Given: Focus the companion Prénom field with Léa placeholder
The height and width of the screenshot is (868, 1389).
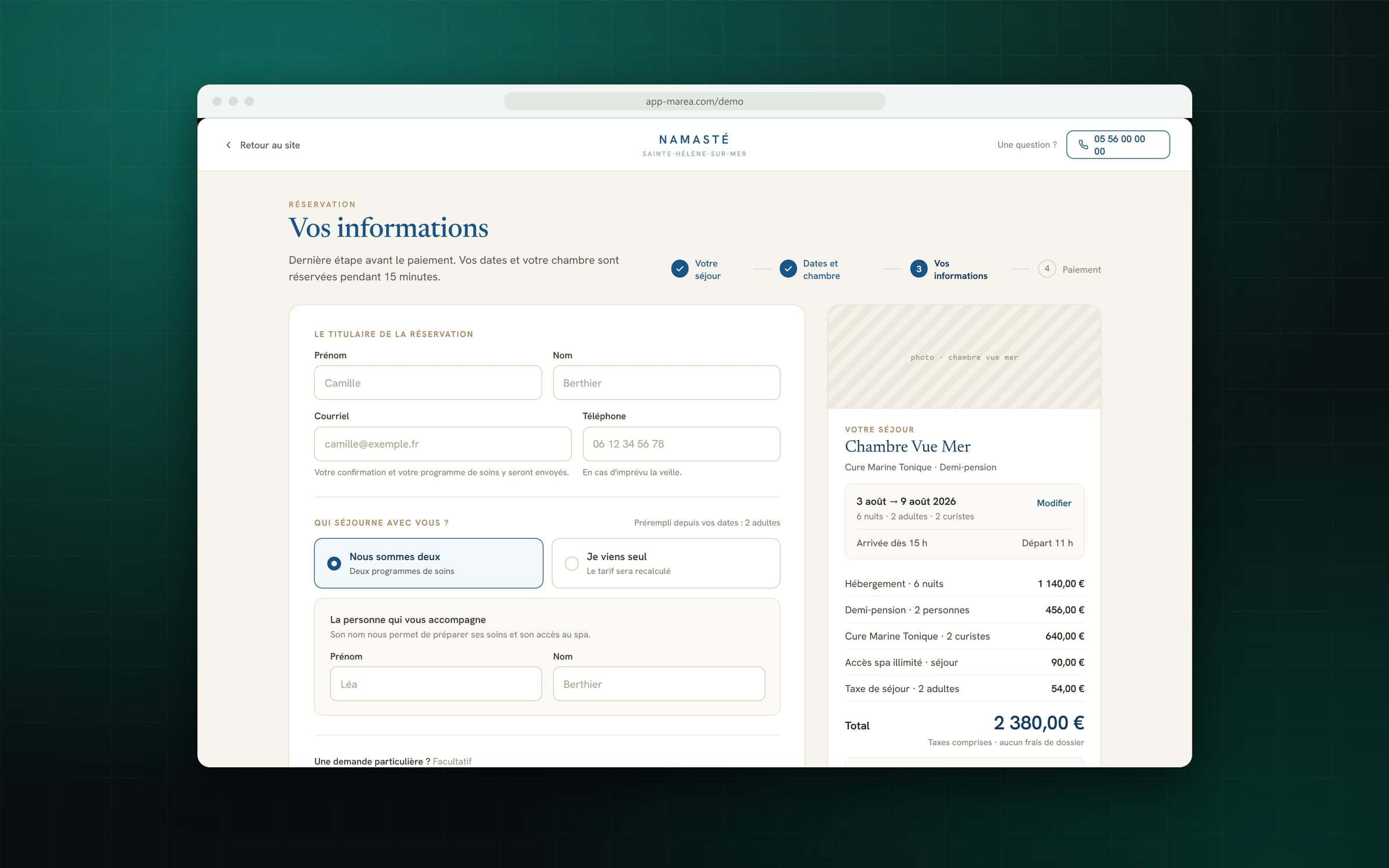Looking at the screenshot, I should pos(436,684).
